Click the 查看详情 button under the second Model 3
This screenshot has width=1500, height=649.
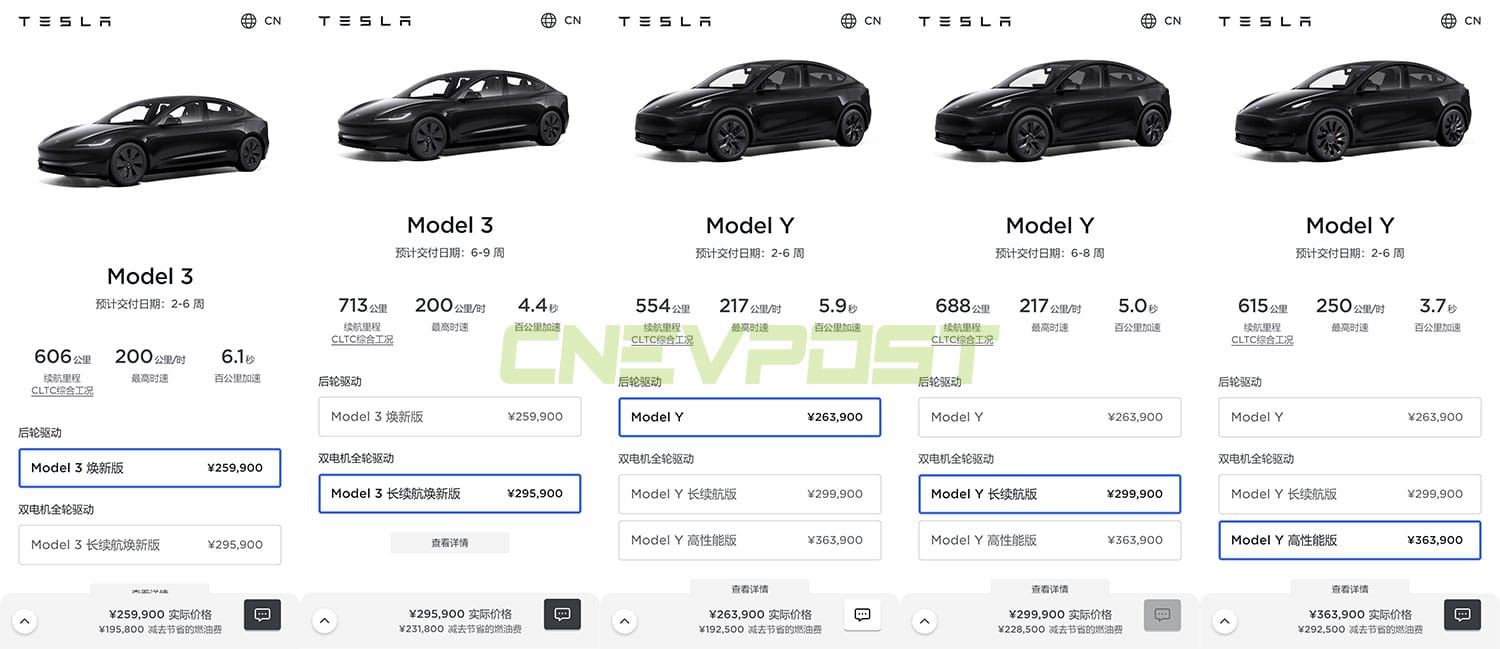pos(450,542)
